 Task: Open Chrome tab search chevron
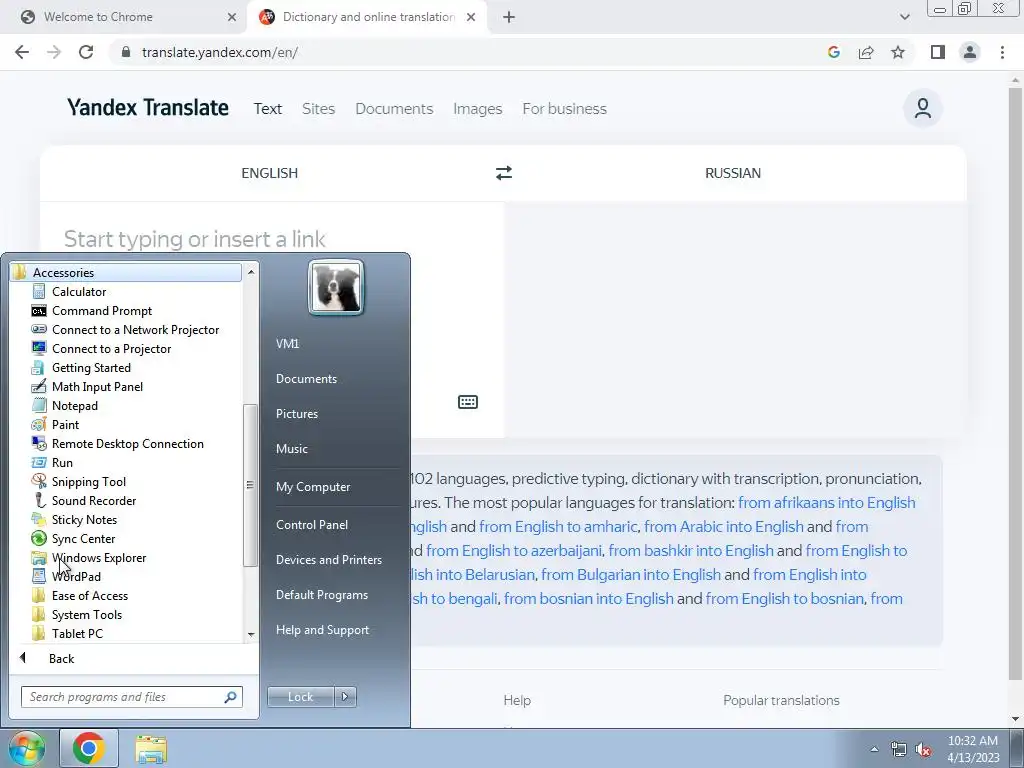pyautogui.click(x=904, y=17)
